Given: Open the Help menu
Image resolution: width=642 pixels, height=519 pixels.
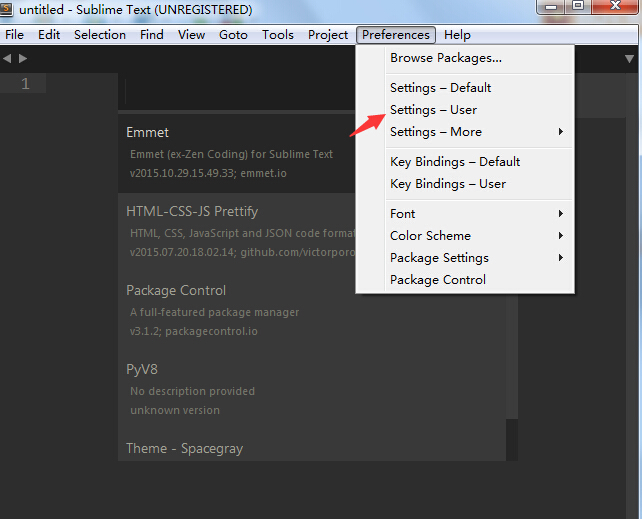Looking at the screenshot, I should pyautogui.click(x=457, y=35).
